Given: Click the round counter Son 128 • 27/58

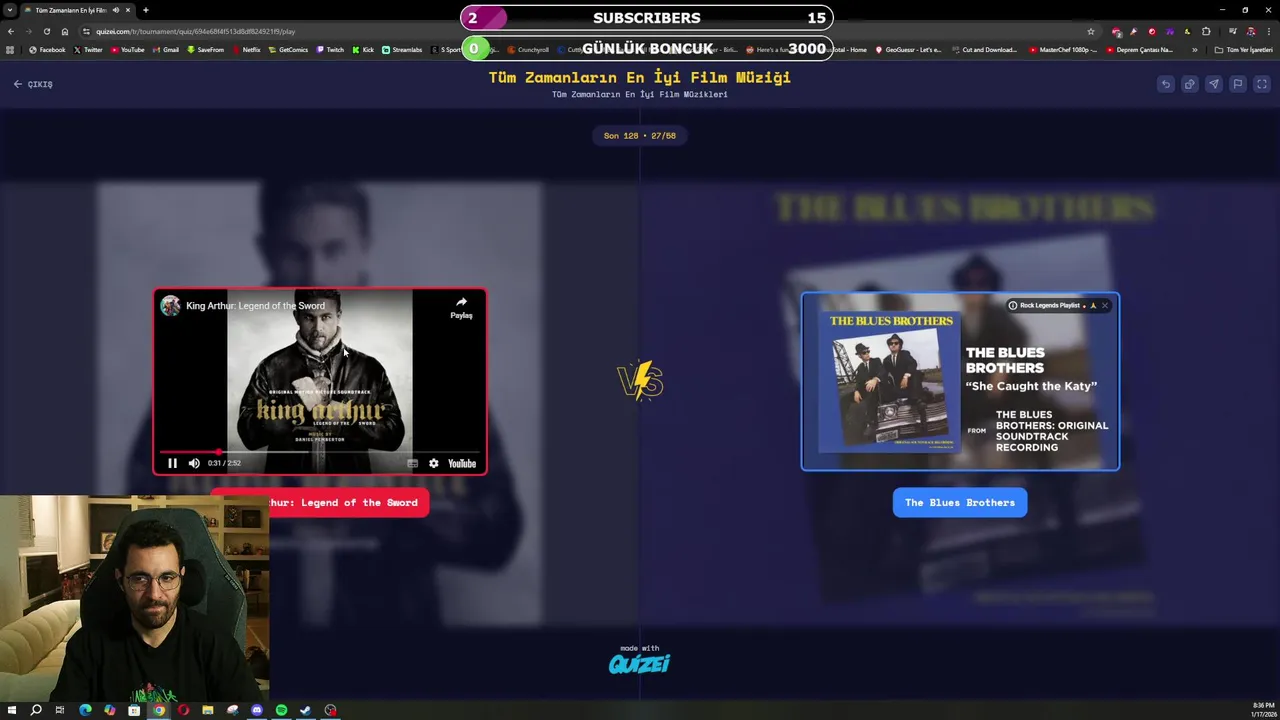Looking at the screenshot, I should (640, 135).
